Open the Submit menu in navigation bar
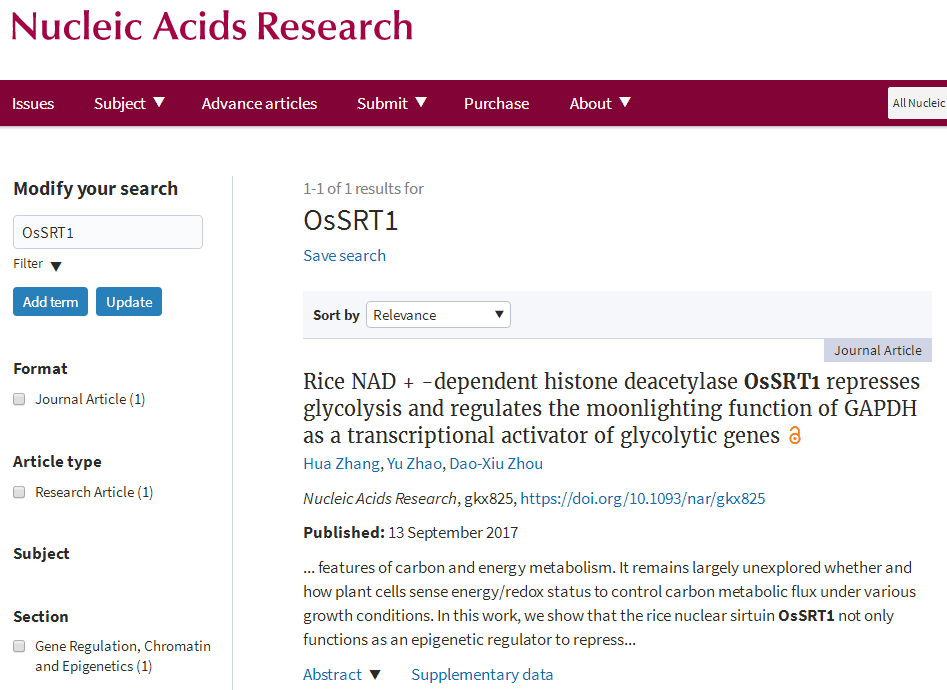Viewport: 947px width, 690px height. click(x=391, y=103)
